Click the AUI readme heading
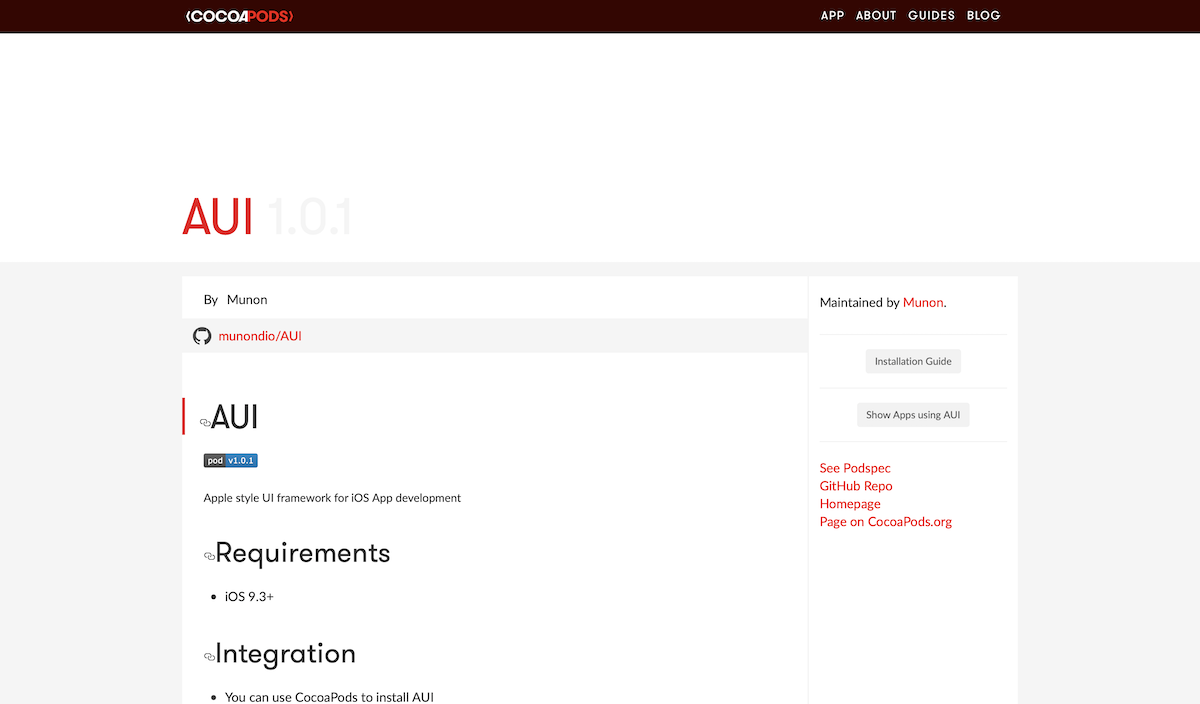Viewport: 1200px width, 704px height. [x=235, y=418]
